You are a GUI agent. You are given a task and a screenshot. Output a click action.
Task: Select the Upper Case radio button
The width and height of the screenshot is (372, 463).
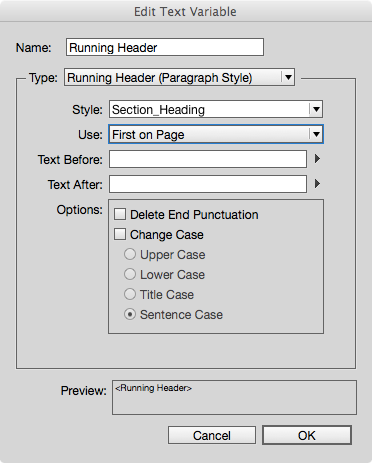tap(130, 254)
